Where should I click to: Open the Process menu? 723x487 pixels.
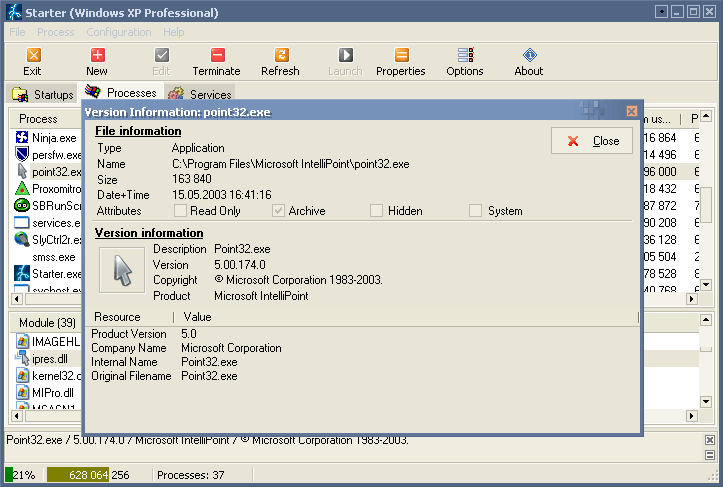tap(56, 32)
